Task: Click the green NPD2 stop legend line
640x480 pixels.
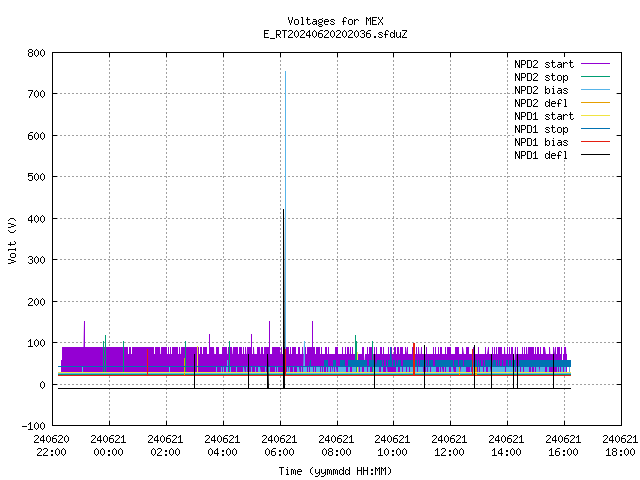Action: pos(595,76)
